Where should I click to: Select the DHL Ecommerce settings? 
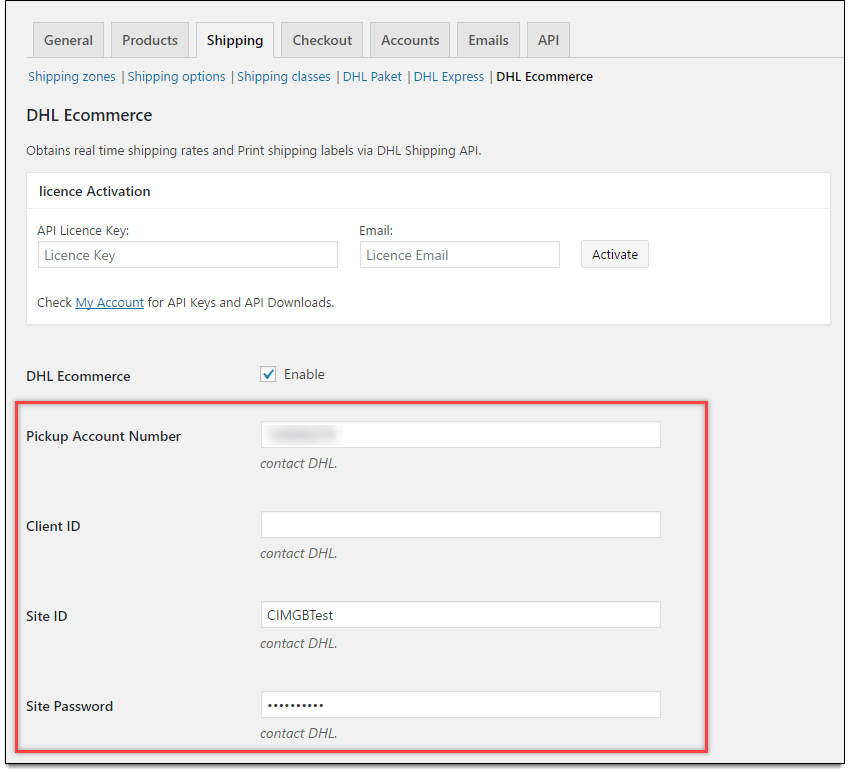544,76
